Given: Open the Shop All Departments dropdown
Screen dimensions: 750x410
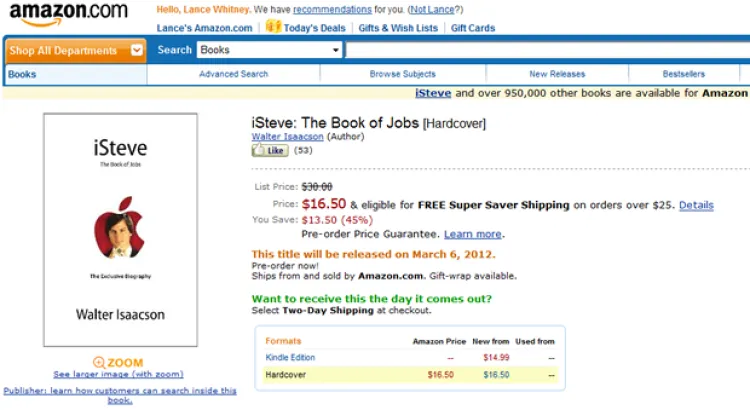Looking at the screenshot, I should tap(77, 50).
